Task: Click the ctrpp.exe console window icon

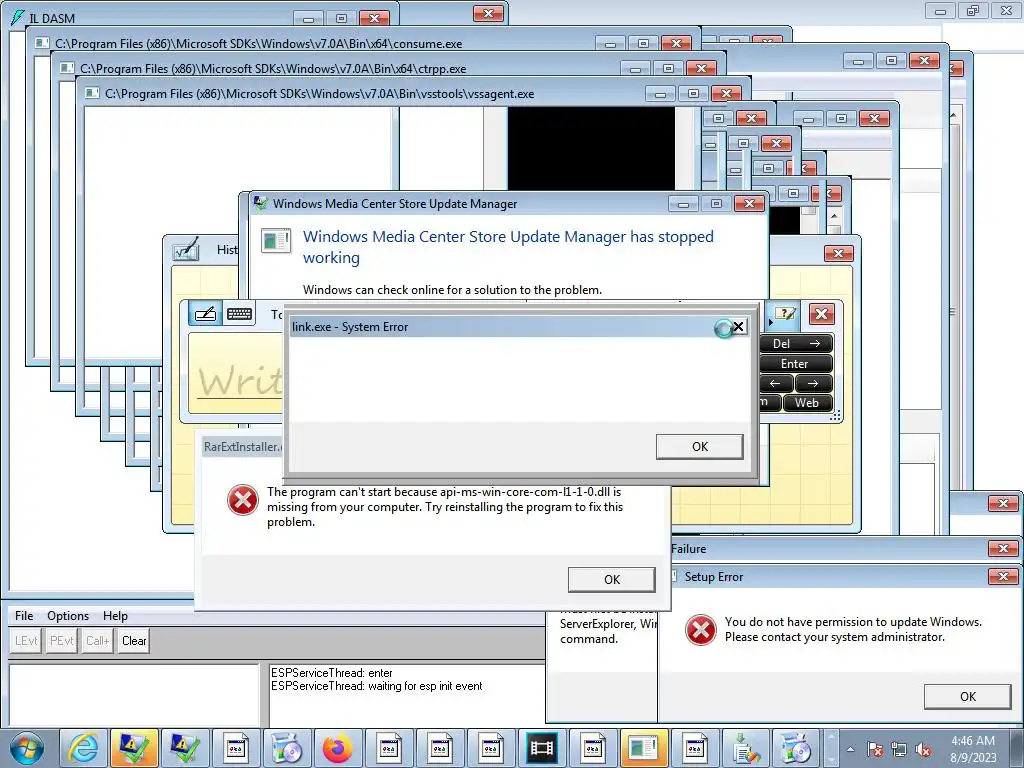Action: tap(67, 68)
